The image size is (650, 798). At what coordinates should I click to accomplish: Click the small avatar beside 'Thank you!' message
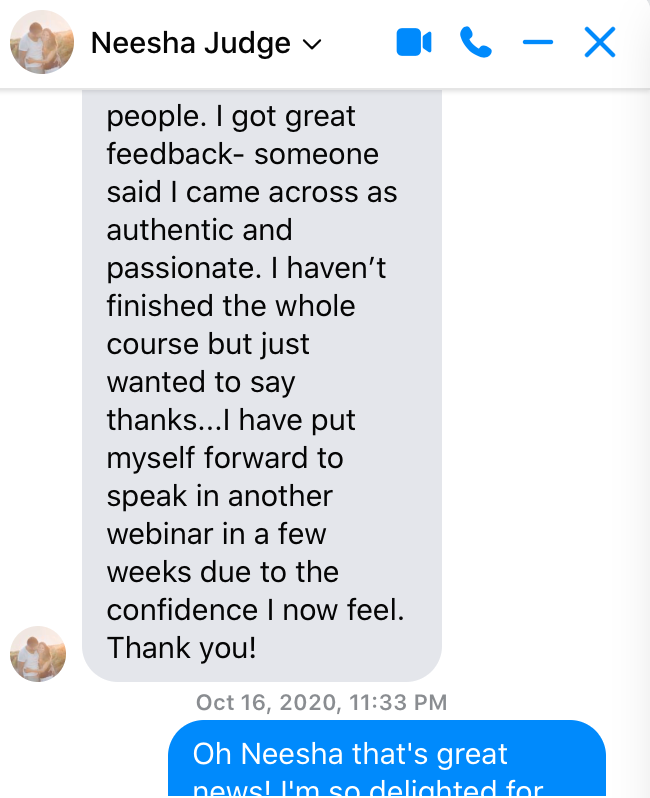point(38,653)
